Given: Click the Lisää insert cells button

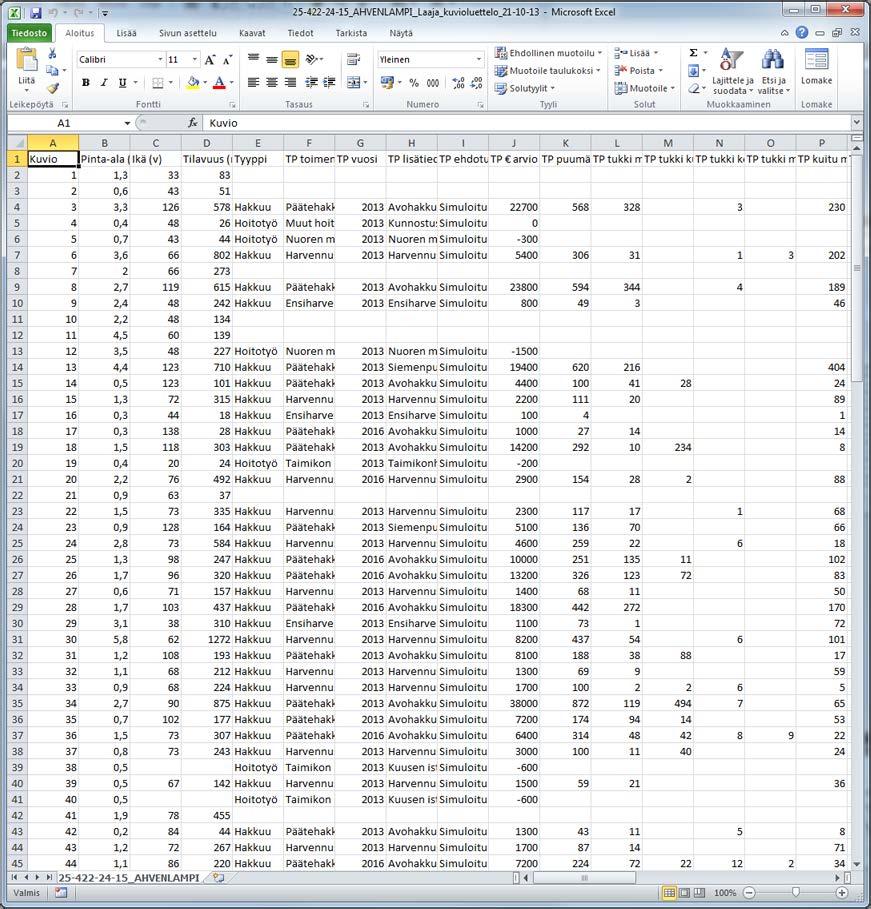Looking at the screenshot, I should [637, 53].
